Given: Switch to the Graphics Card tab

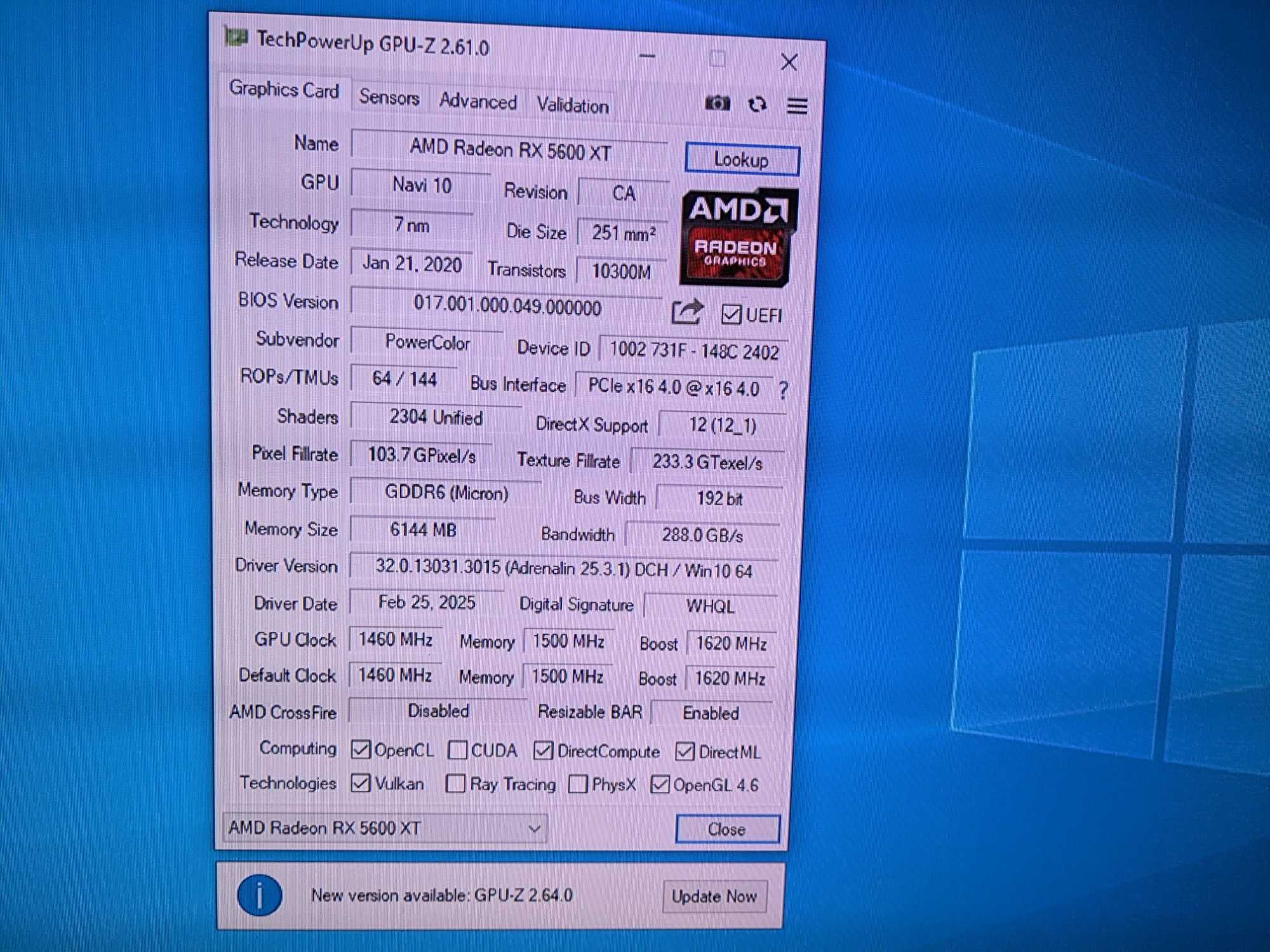Looking at the screenshot, I should click(x=284, y=90).
